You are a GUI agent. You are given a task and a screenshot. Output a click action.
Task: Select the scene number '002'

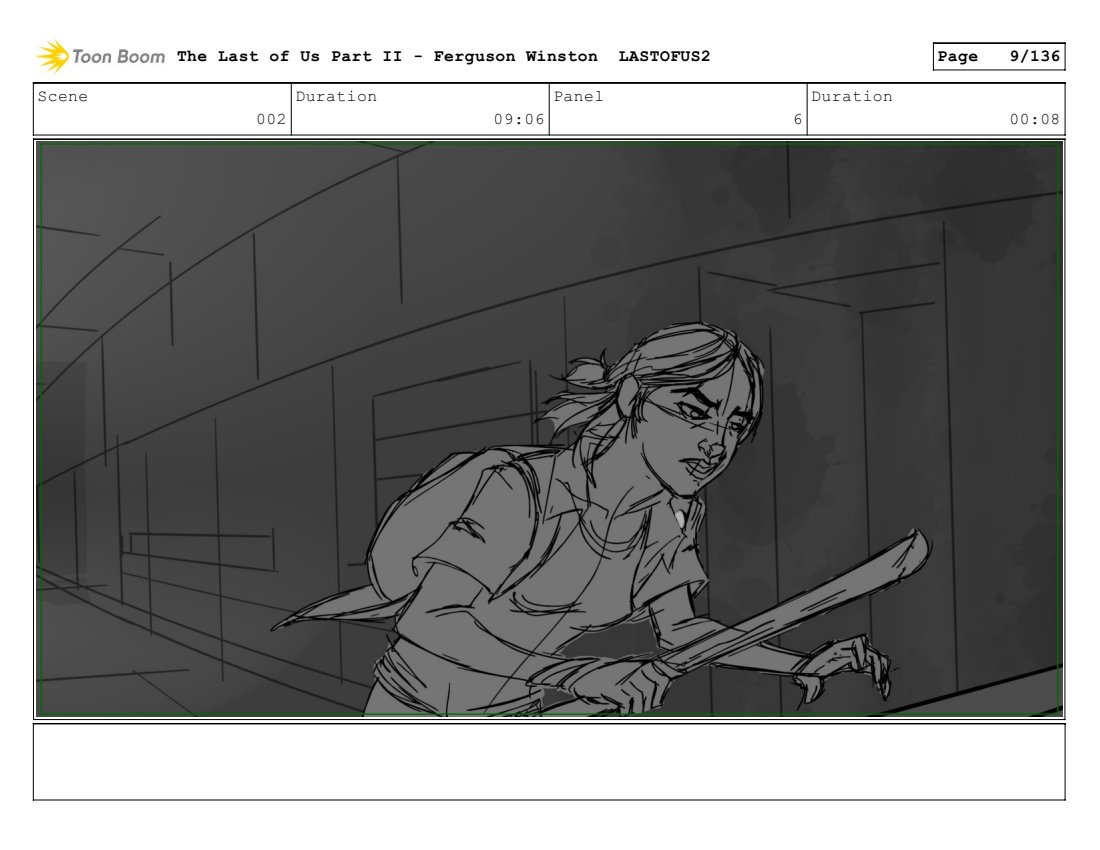coord(271,119)
